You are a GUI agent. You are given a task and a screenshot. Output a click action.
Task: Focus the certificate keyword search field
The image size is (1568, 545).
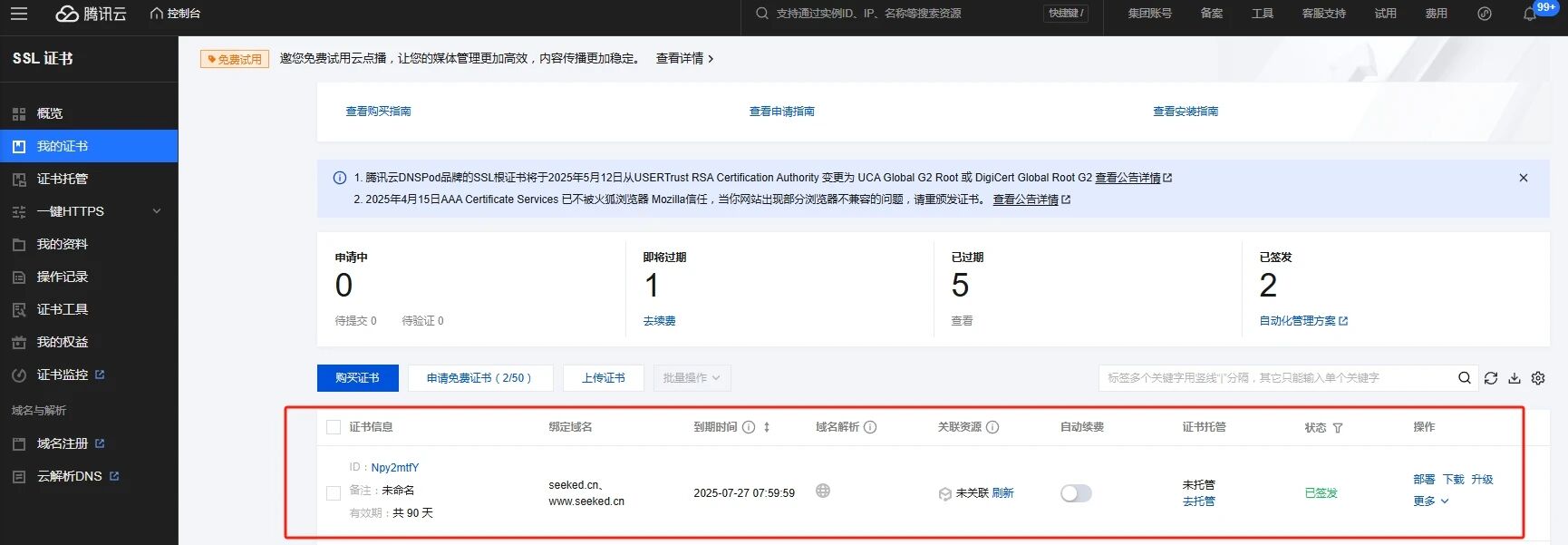click(1276, 378)
